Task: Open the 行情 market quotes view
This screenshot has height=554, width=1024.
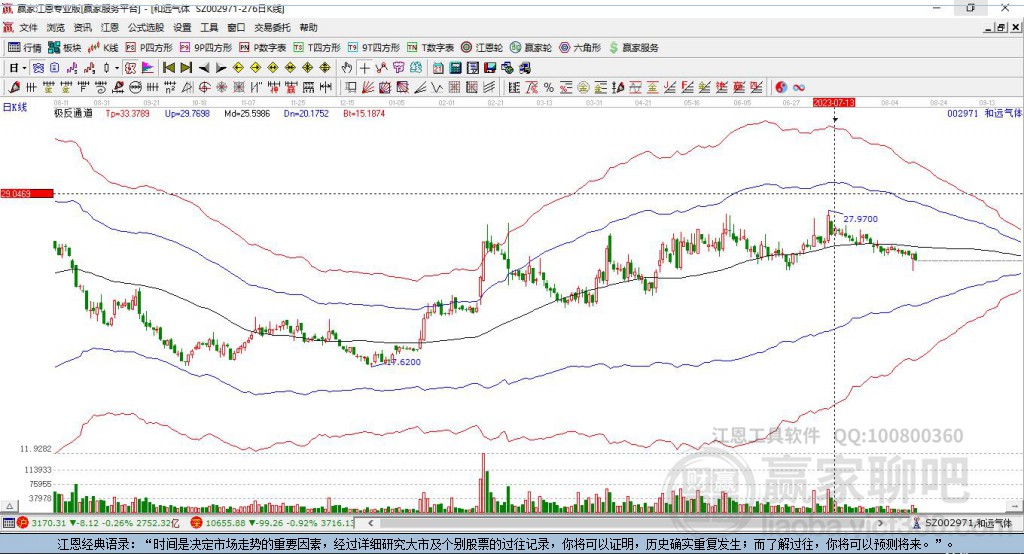Action: pyautogui.click(x=25, y=48)
